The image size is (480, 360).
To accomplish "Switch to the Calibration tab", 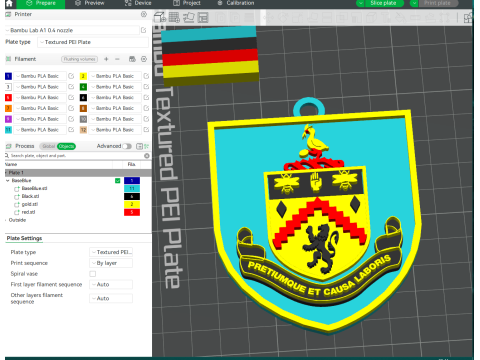I will (x=236, y=3).
